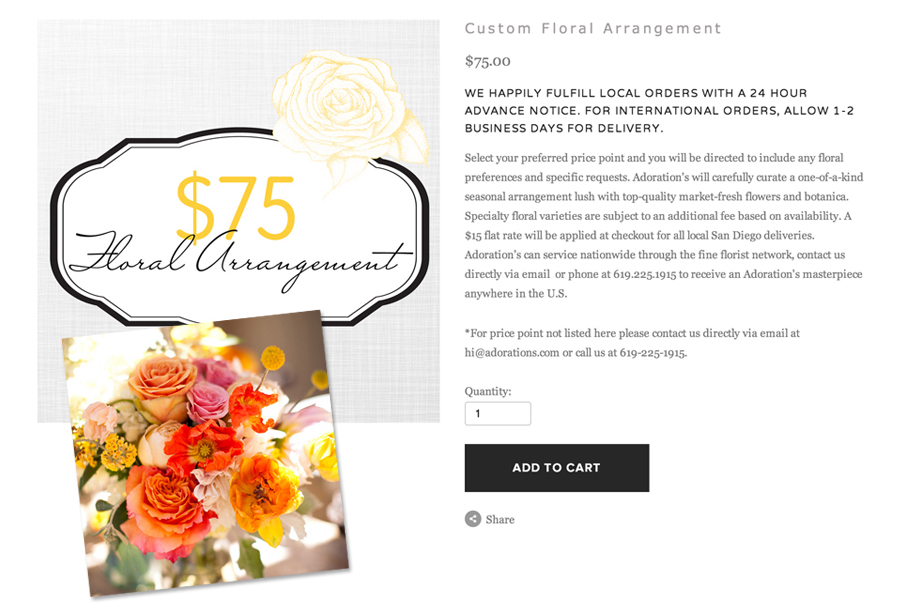Click the 24 hour advance notice heading

click(x=659, y=110)
